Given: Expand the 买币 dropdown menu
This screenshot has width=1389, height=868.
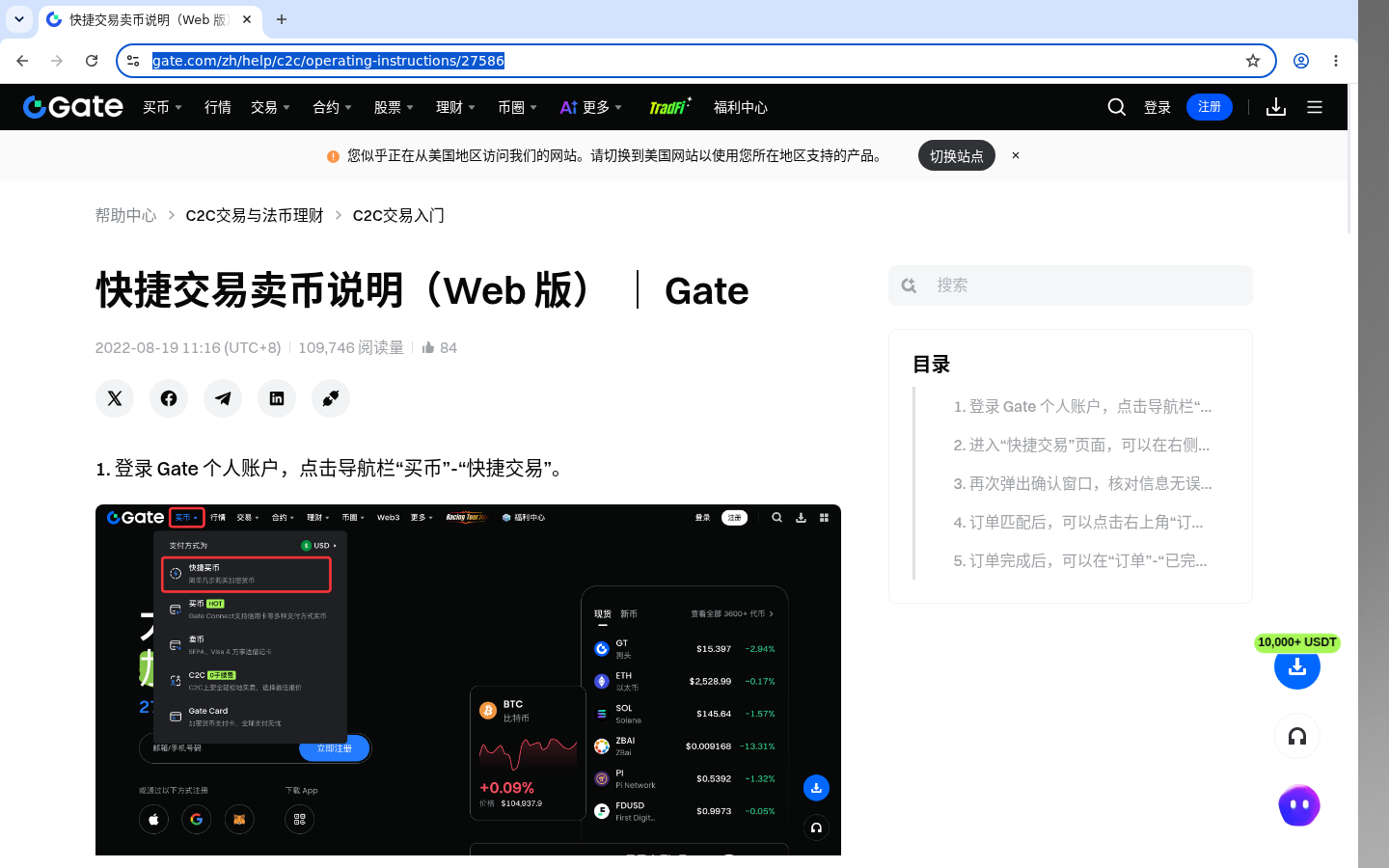Looking at the screenshot, I should pos(162,107).
